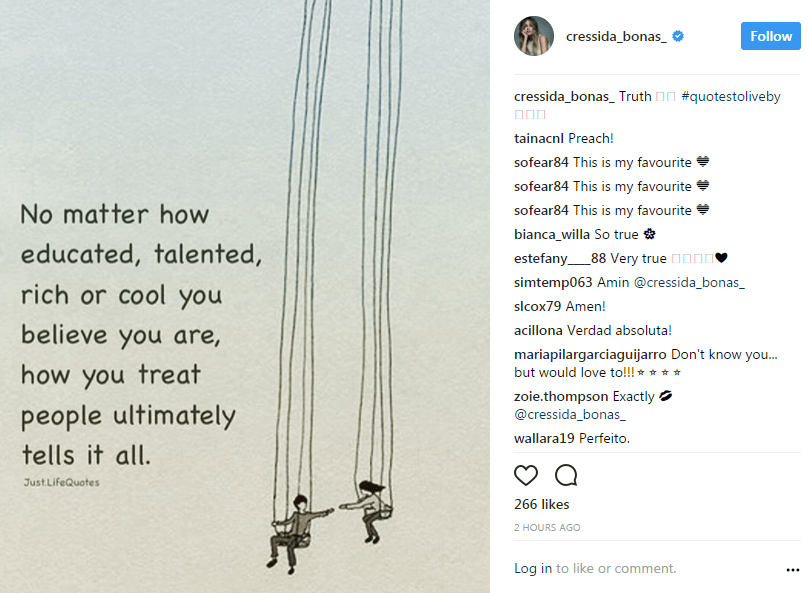Visit slcox79 commenter profile
The height and width of the screenshot is (593, 808).
[537, 306]
